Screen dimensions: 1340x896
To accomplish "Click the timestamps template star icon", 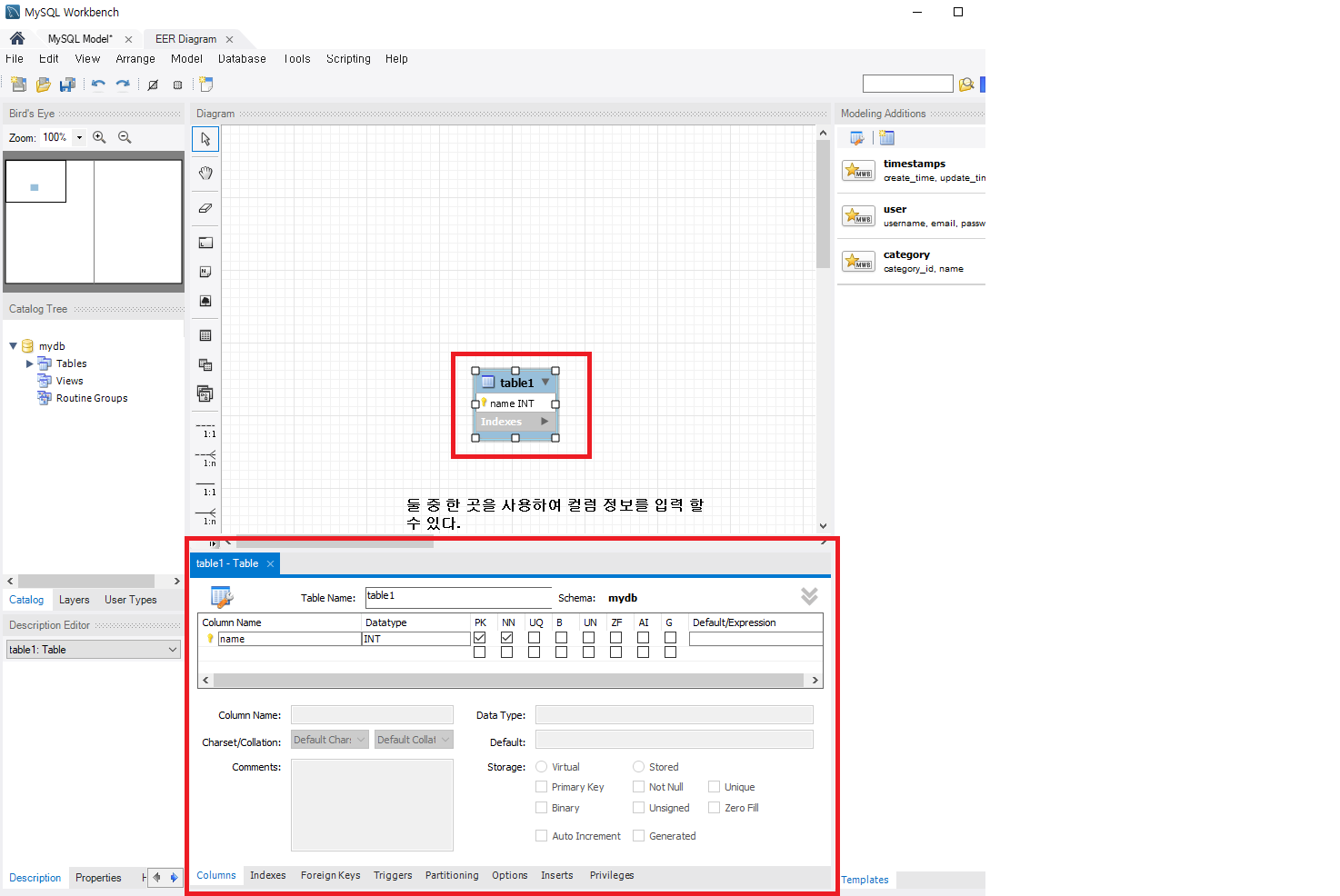I will click(858, 170).
